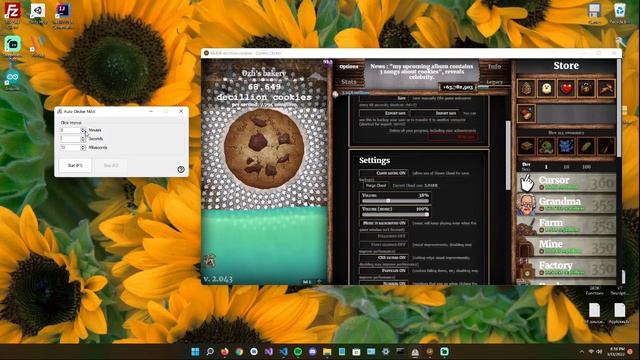Open the purple Visual Studio taskbar icon

(269, 351)
